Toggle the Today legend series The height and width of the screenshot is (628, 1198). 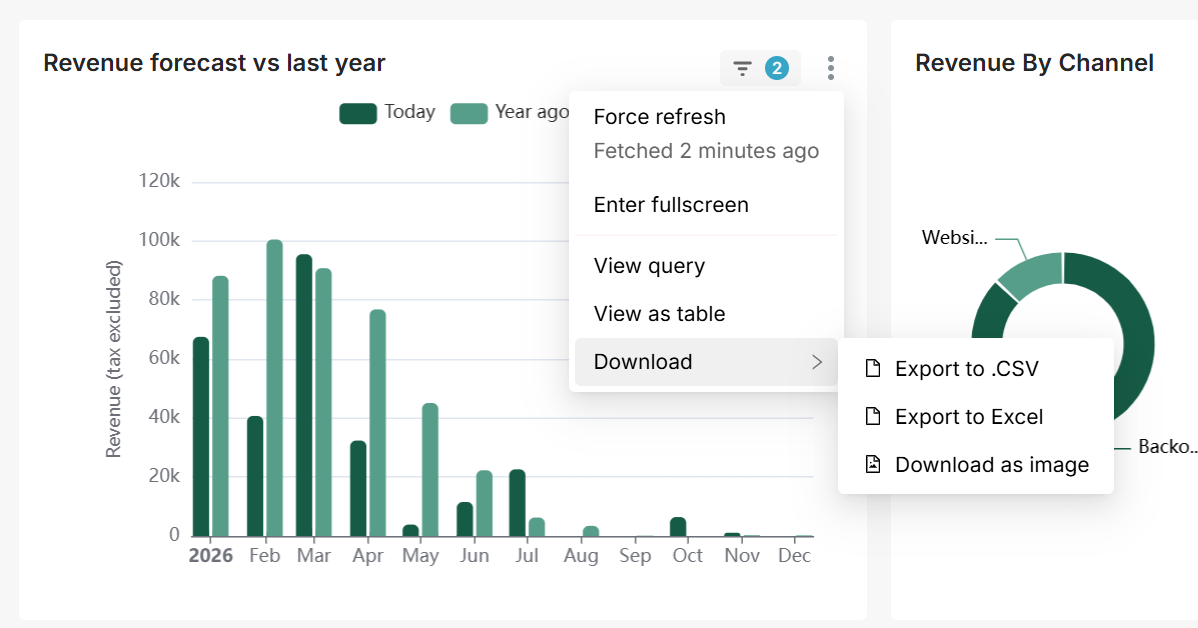[409, 112]
